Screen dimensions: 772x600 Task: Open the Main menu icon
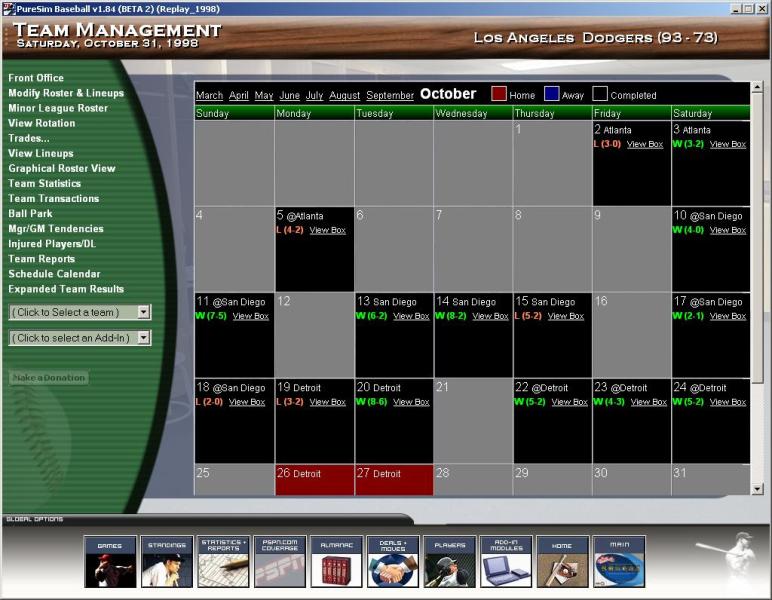(619, 562)
